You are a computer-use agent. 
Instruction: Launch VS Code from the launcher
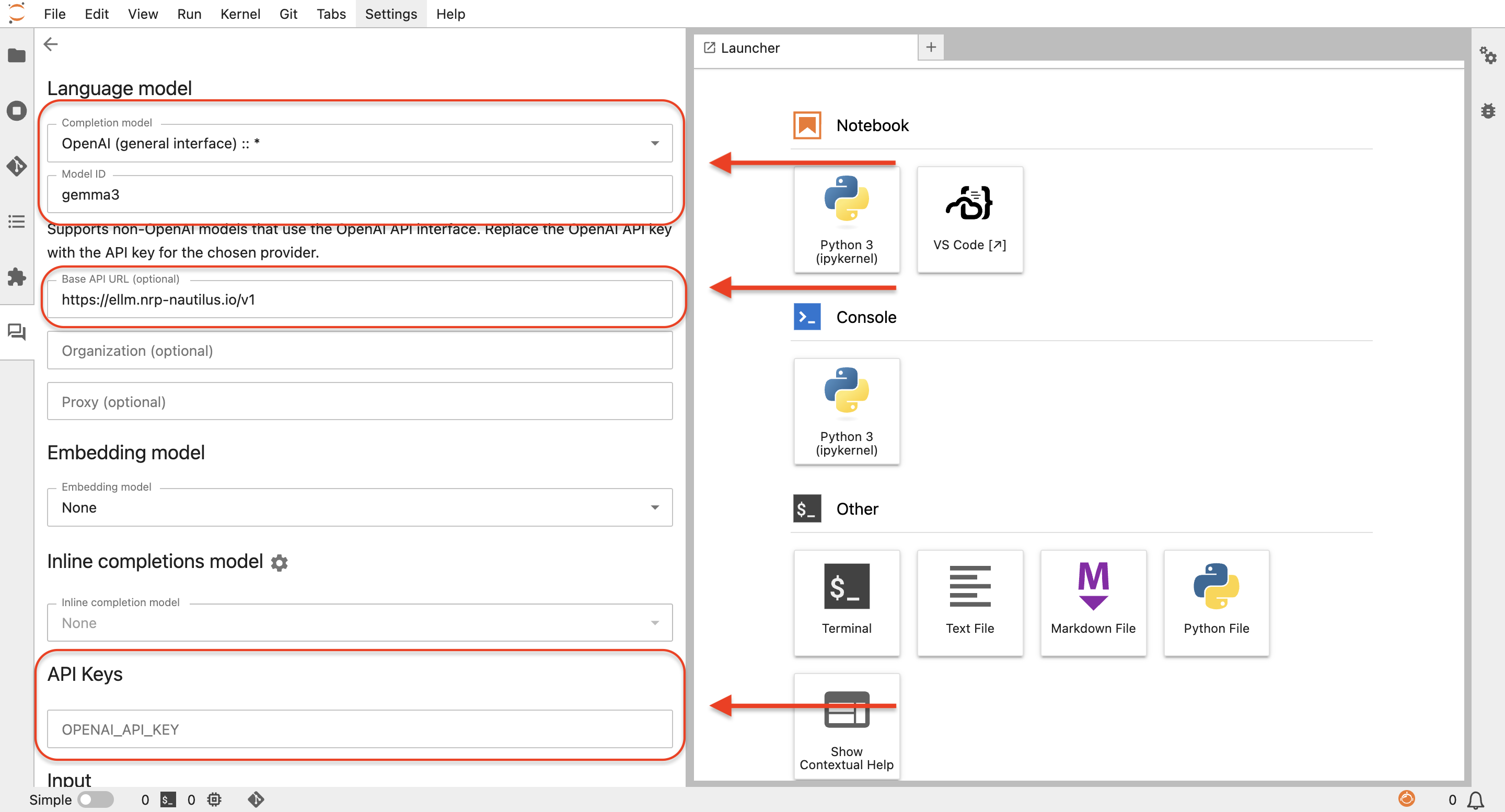coord(969,219)
